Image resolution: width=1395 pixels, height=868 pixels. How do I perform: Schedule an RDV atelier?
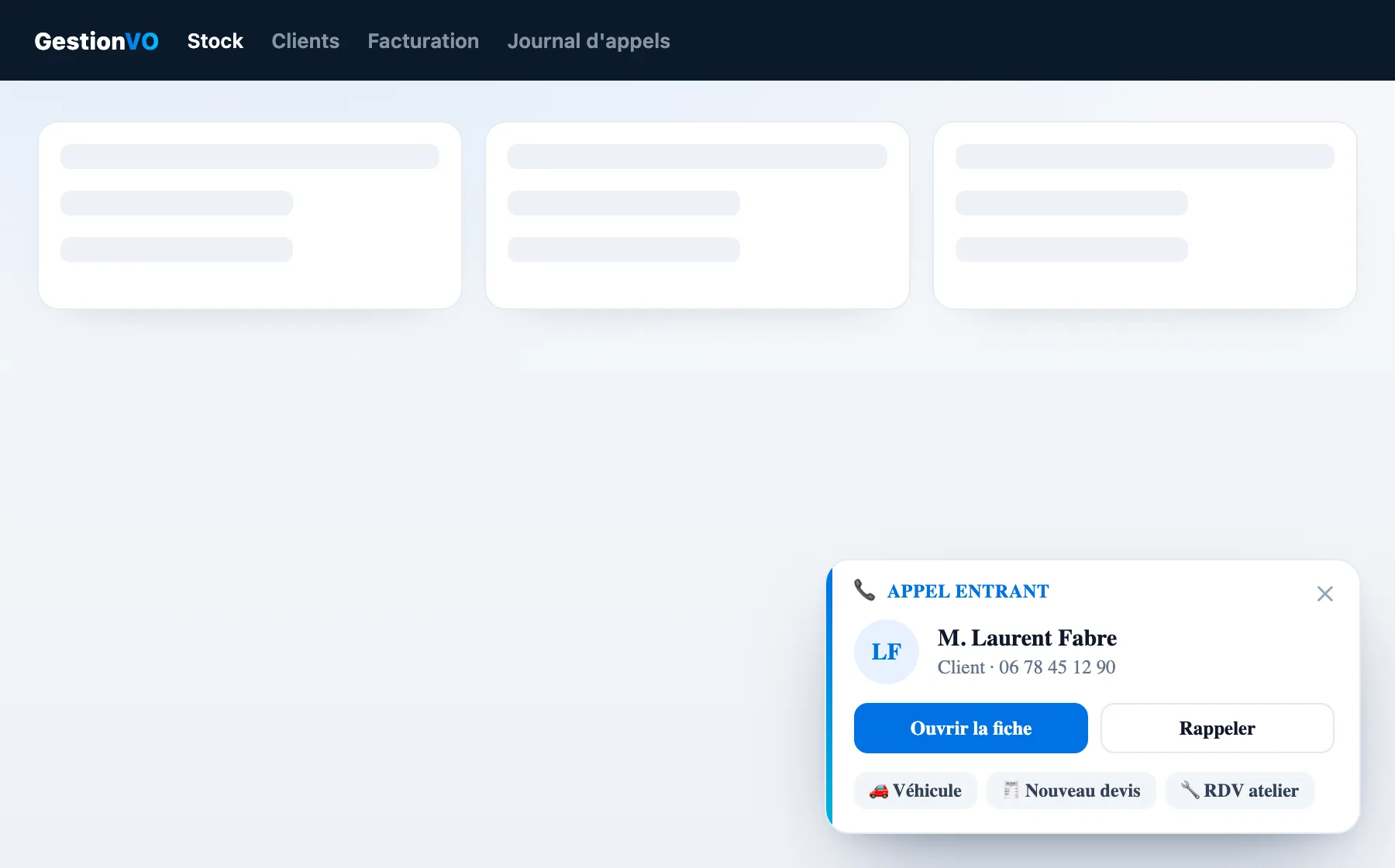1239,790
